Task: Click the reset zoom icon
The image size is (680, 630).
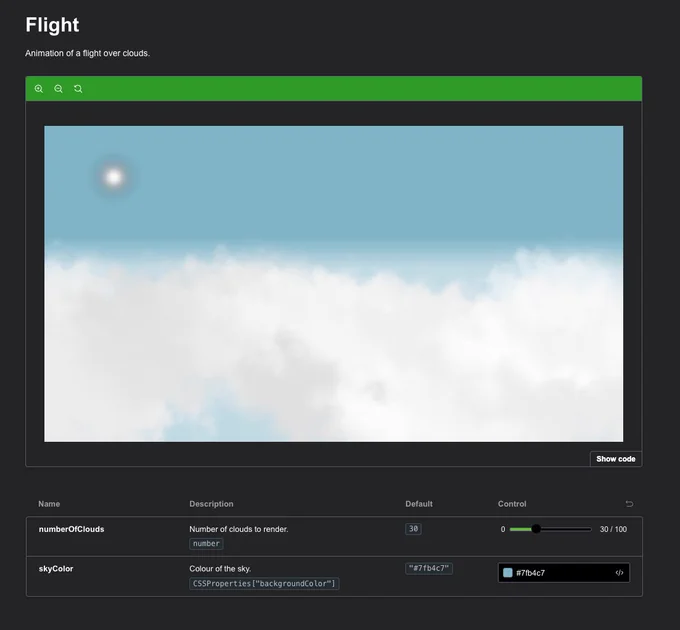Action: (x=78, y=89)
